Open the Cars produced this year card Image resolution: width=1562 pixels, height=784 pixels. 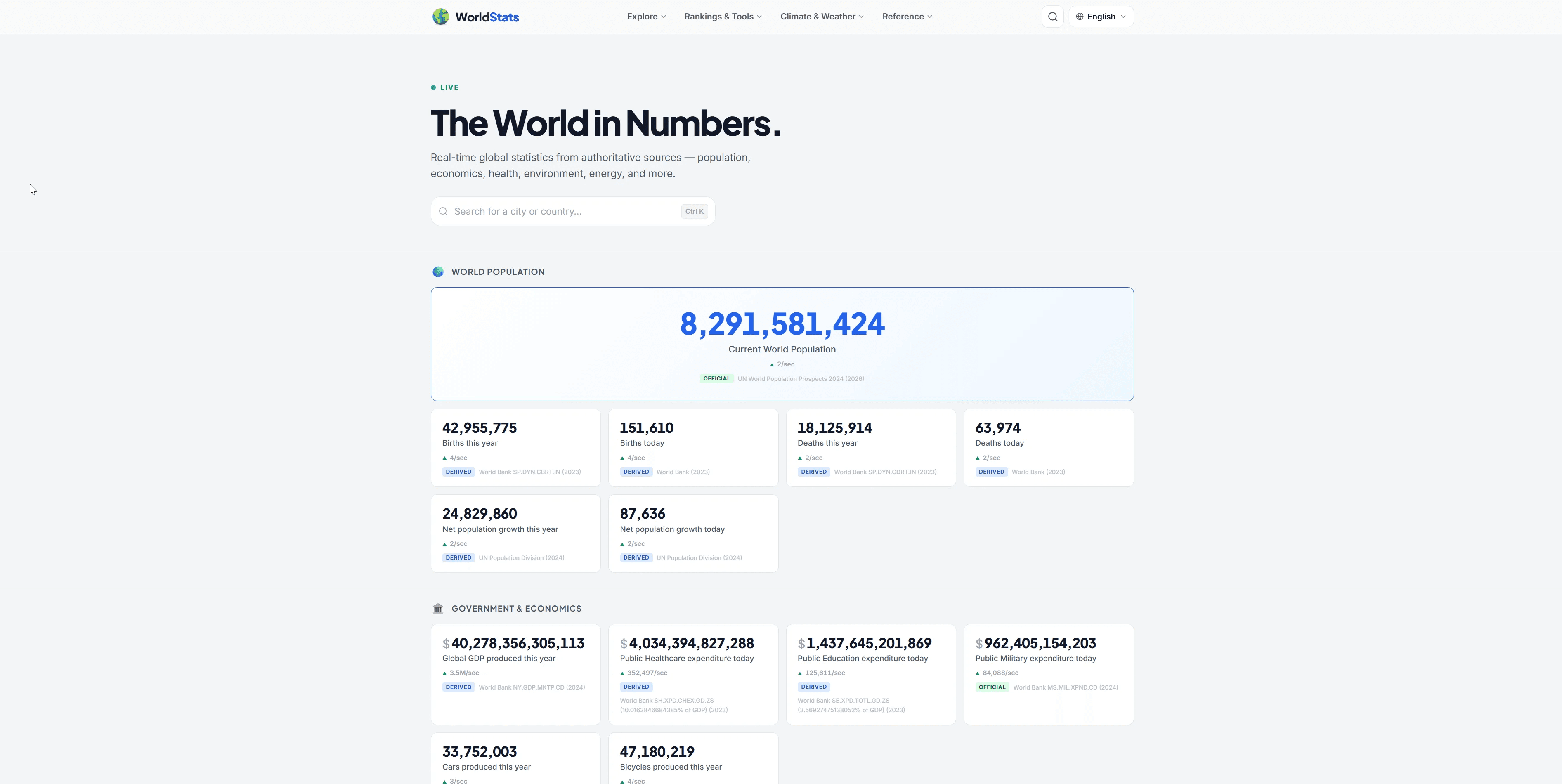[515, 758]
